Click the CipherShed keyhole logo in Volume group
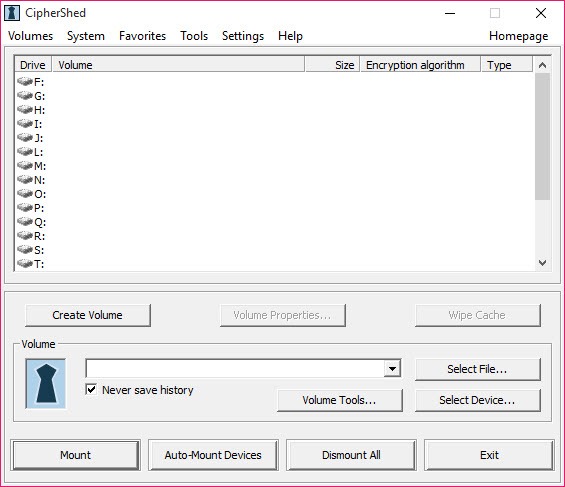 46,384
